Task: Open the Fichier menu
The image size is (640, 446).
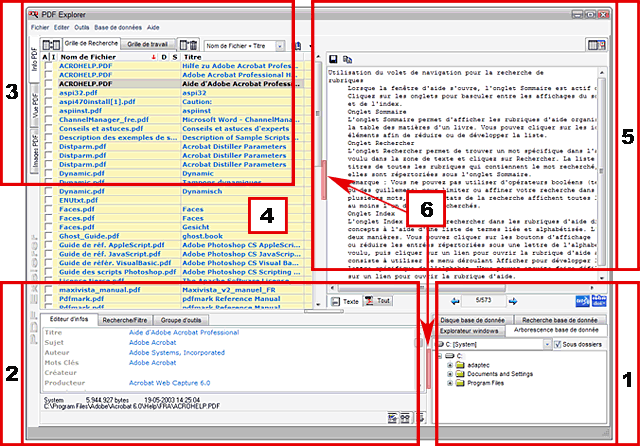Action: tap(40, 27)
